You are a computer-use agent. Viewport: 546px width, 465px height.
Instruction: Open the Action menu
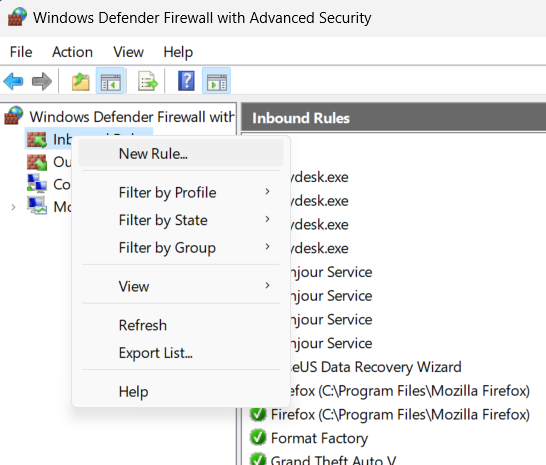coord(72,52)
